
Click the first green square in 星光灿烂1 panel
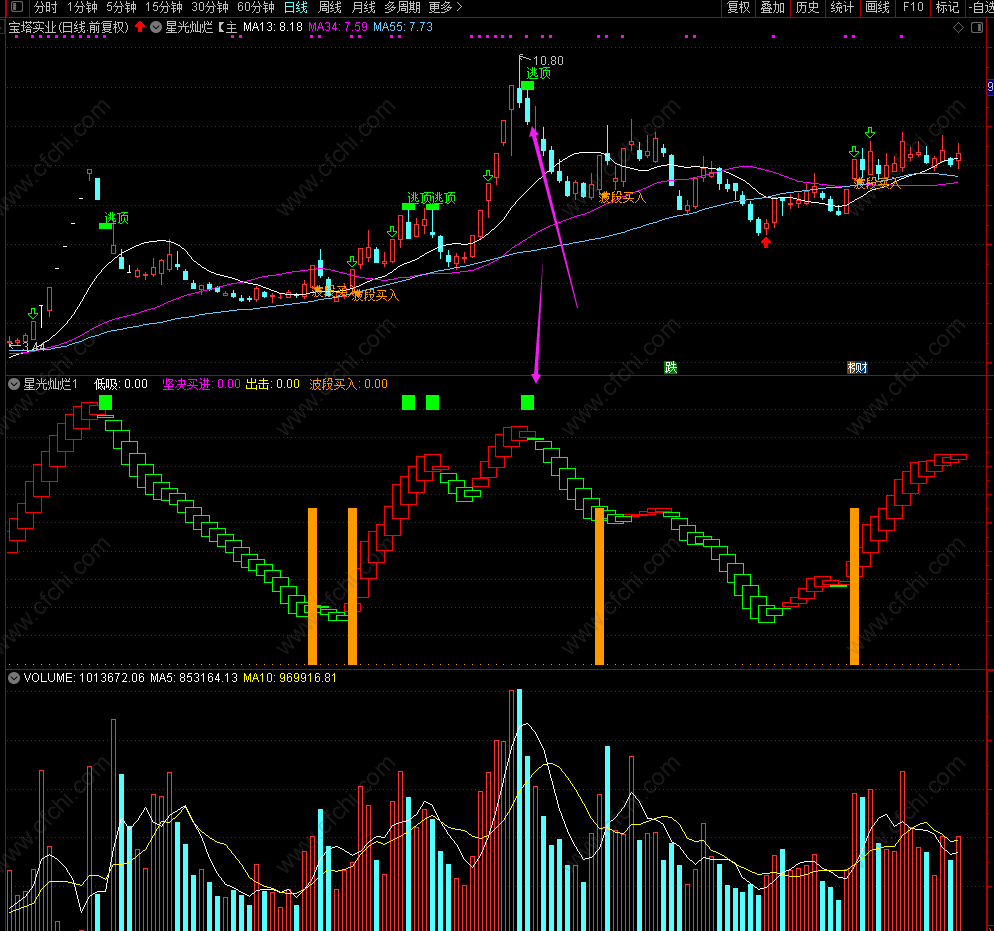tap(105, 402)
